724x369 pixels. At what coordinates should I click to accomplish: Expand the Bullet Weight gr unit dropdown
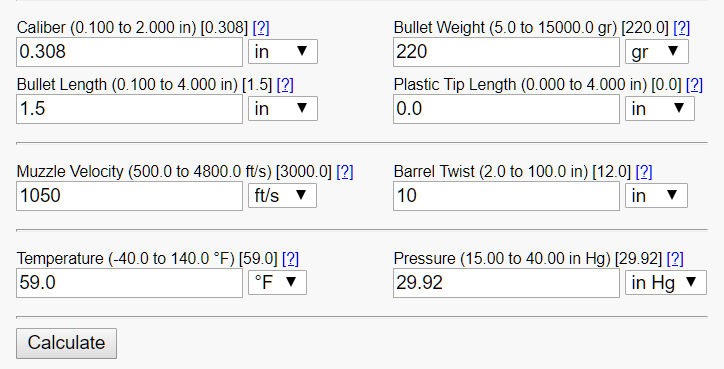657,51
